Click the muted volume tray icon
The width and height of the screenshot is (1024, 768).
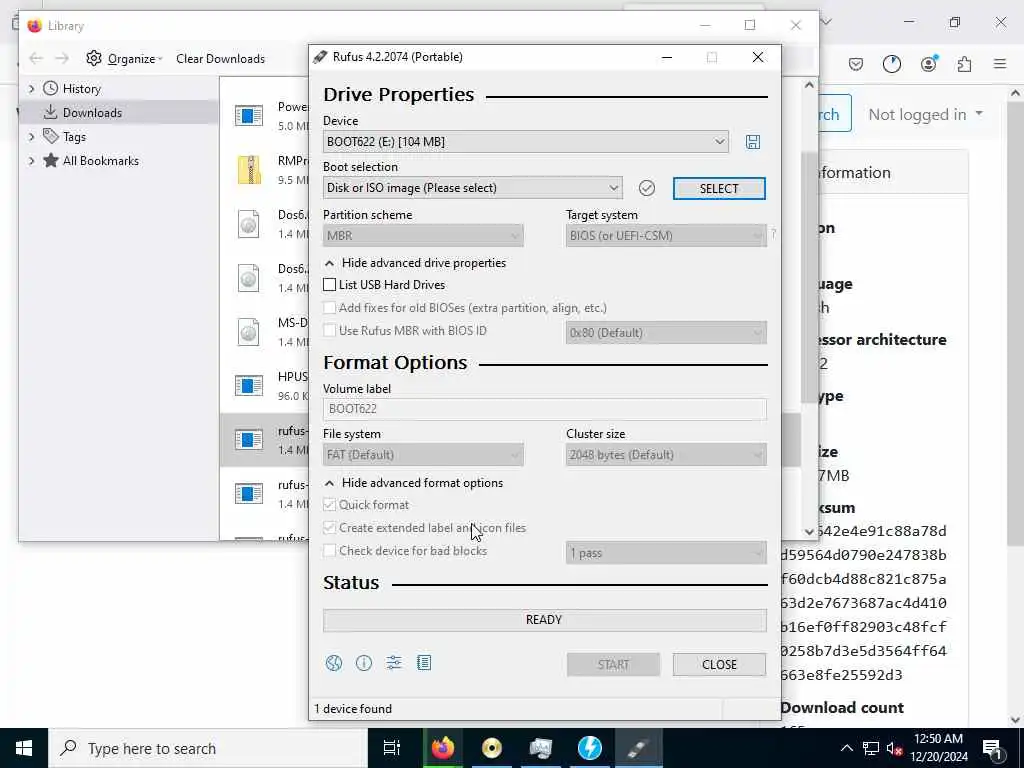[894, 748]
